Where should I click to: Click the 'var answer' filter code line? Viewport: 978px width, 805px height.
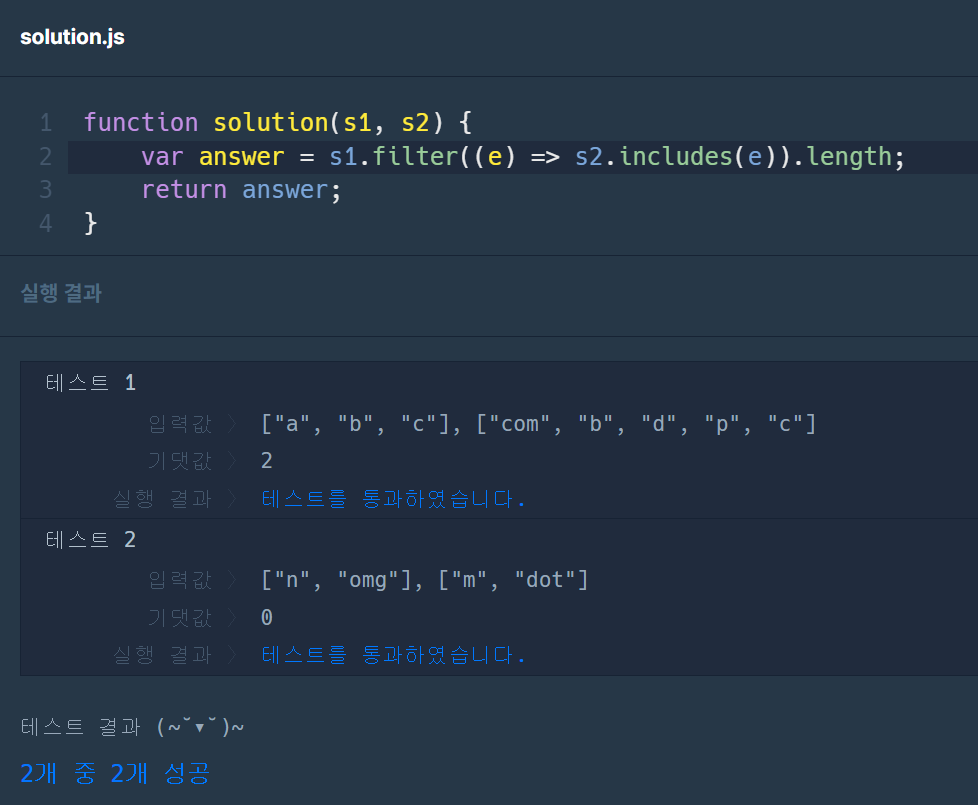click(x=523, y=157)
